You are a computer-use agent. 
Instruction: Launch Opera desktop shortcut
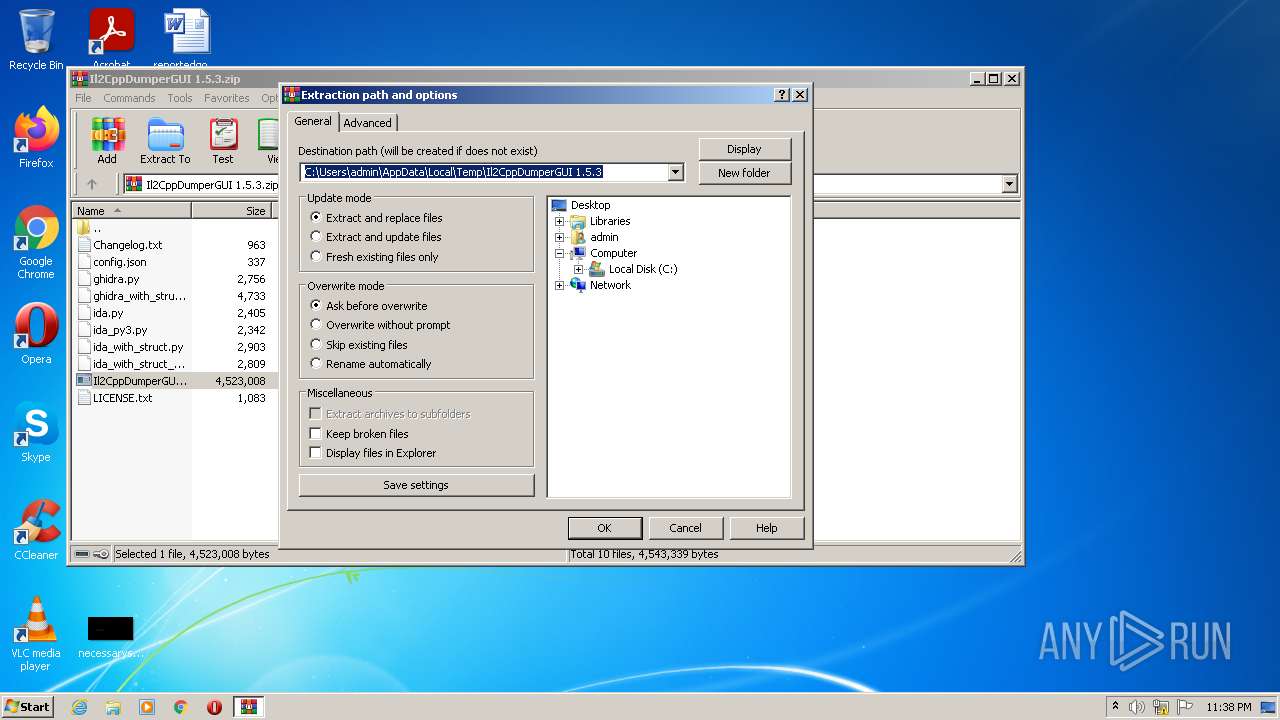click(x=36, y=334)
